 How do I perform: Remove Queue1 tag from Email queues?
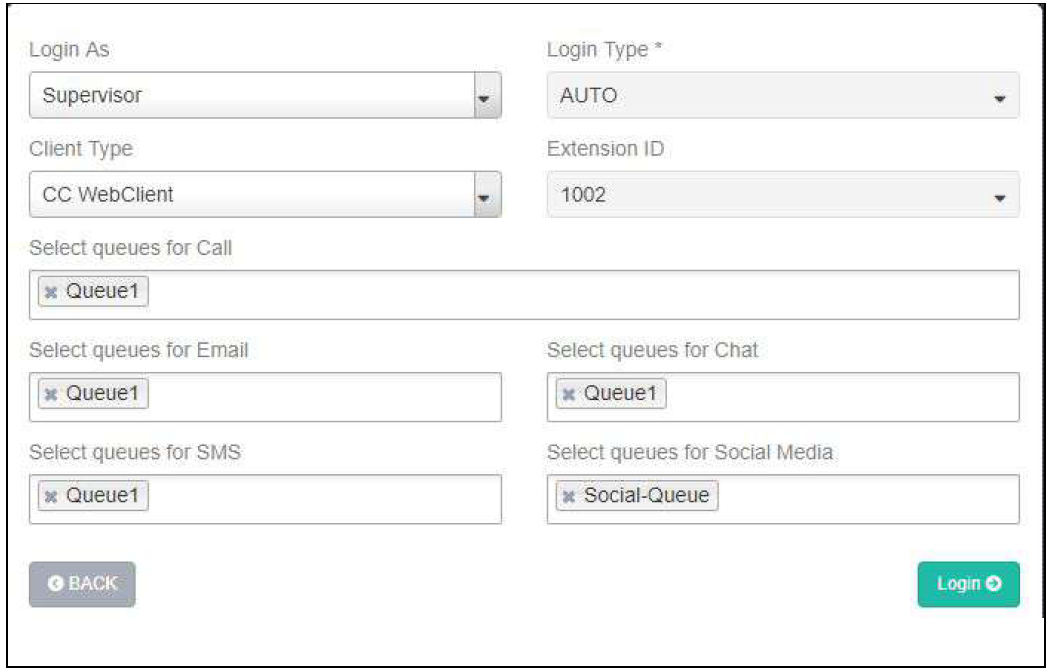click(51, 395)
